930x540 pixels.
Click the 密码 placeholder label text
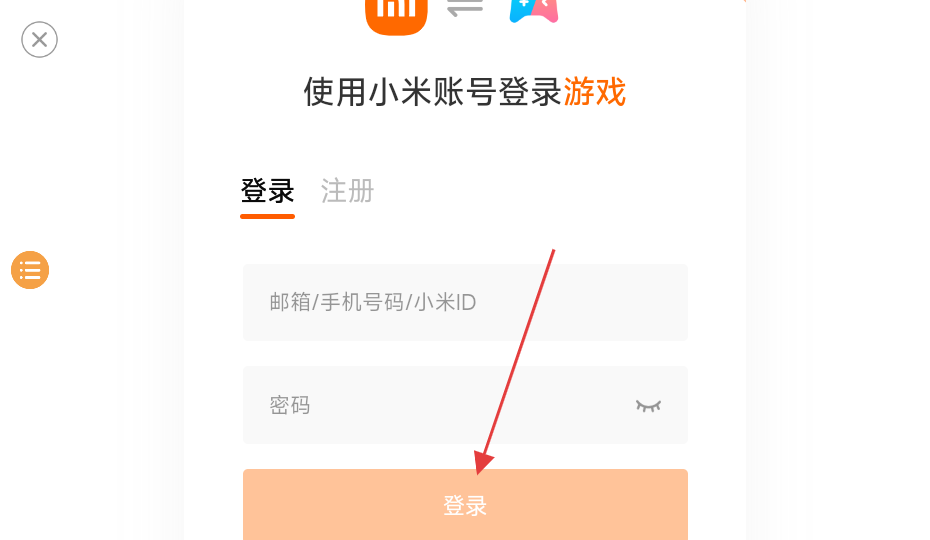pos(289,405)
